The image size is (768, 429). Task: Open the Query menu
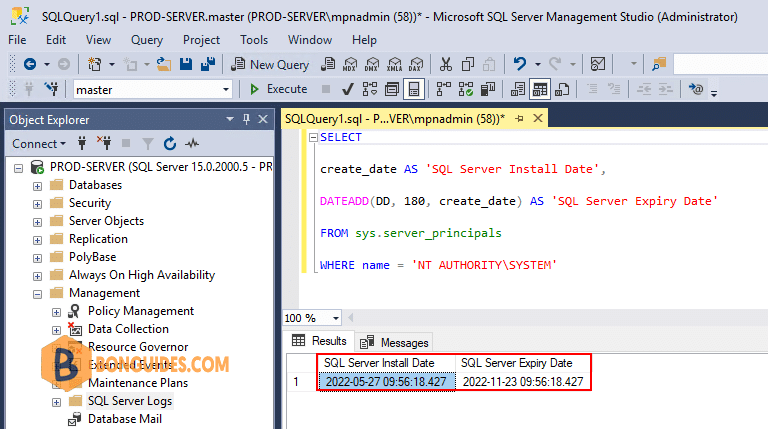[x=147, y=40]
